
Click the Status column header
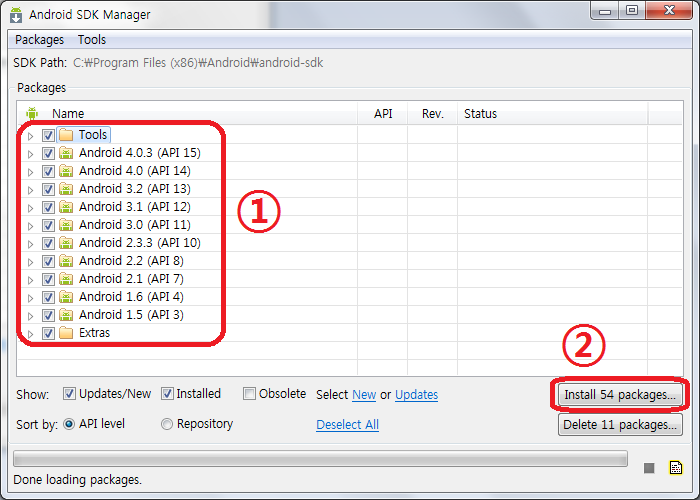tap(553, 113)
